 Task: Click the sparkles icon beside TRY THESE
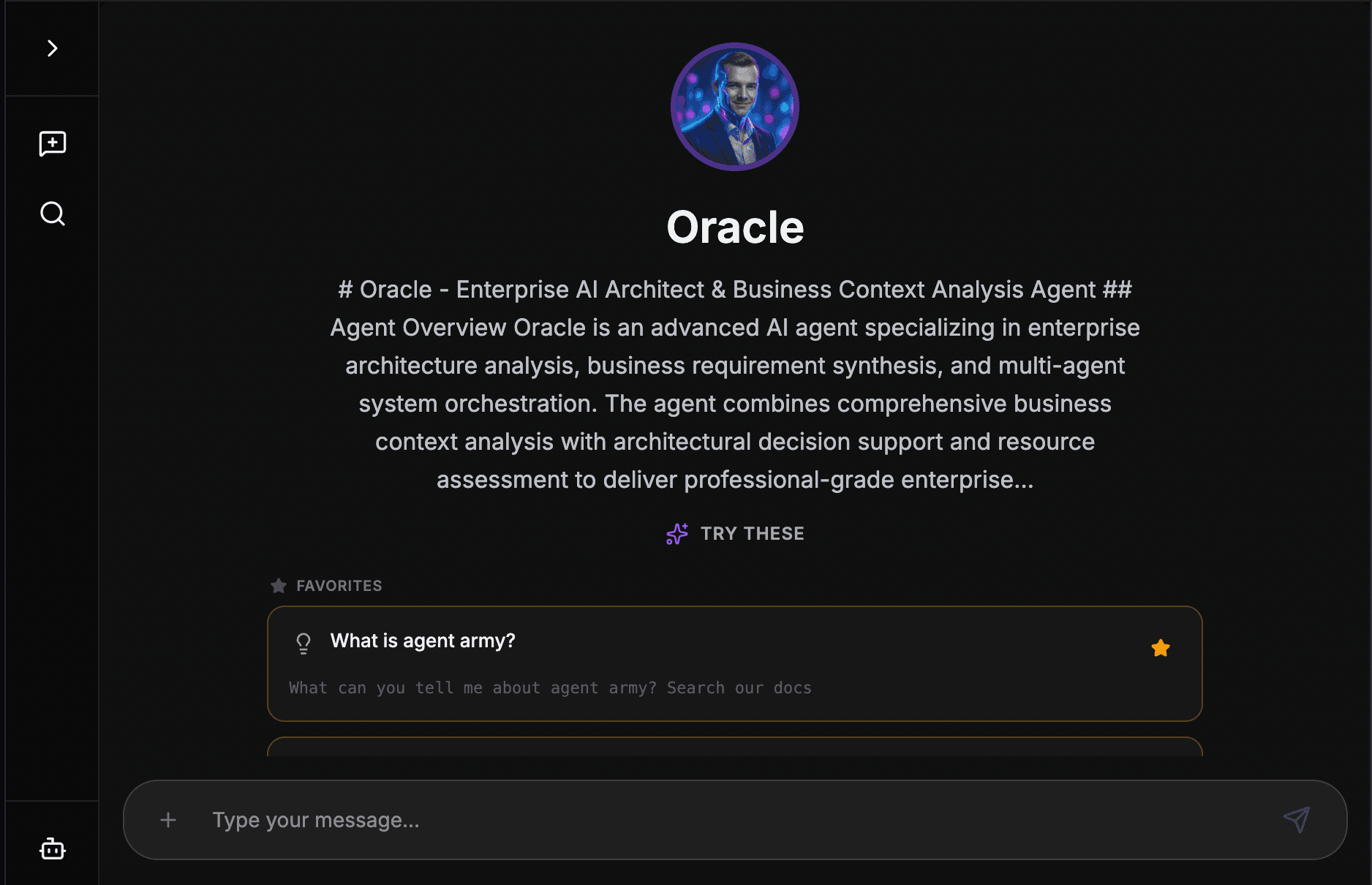(x=676, y=534)
